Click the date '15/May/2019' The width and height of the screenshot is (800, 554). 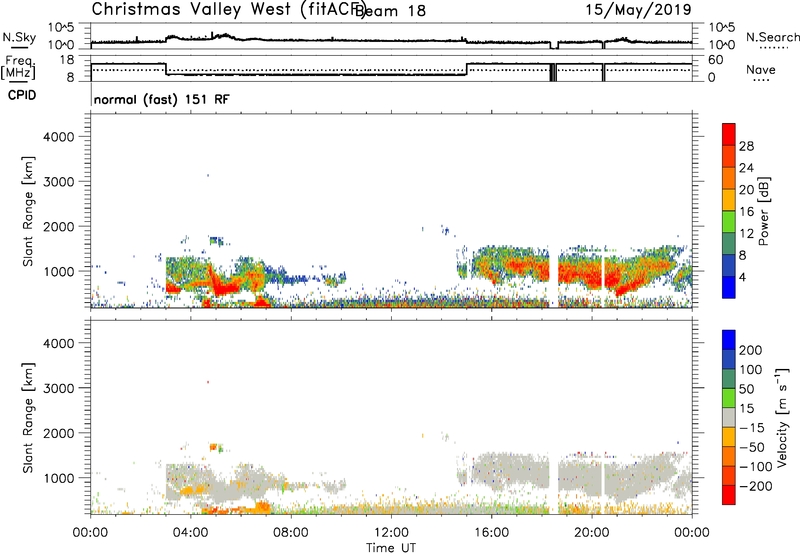point(638,9)
